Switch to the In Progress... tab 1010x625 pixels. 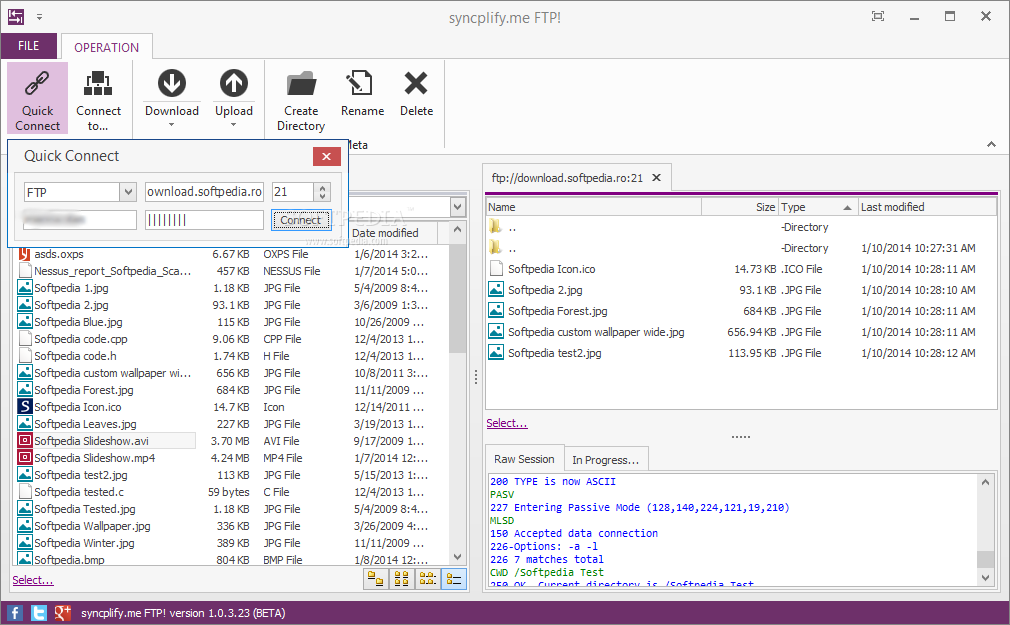(605, 459)
